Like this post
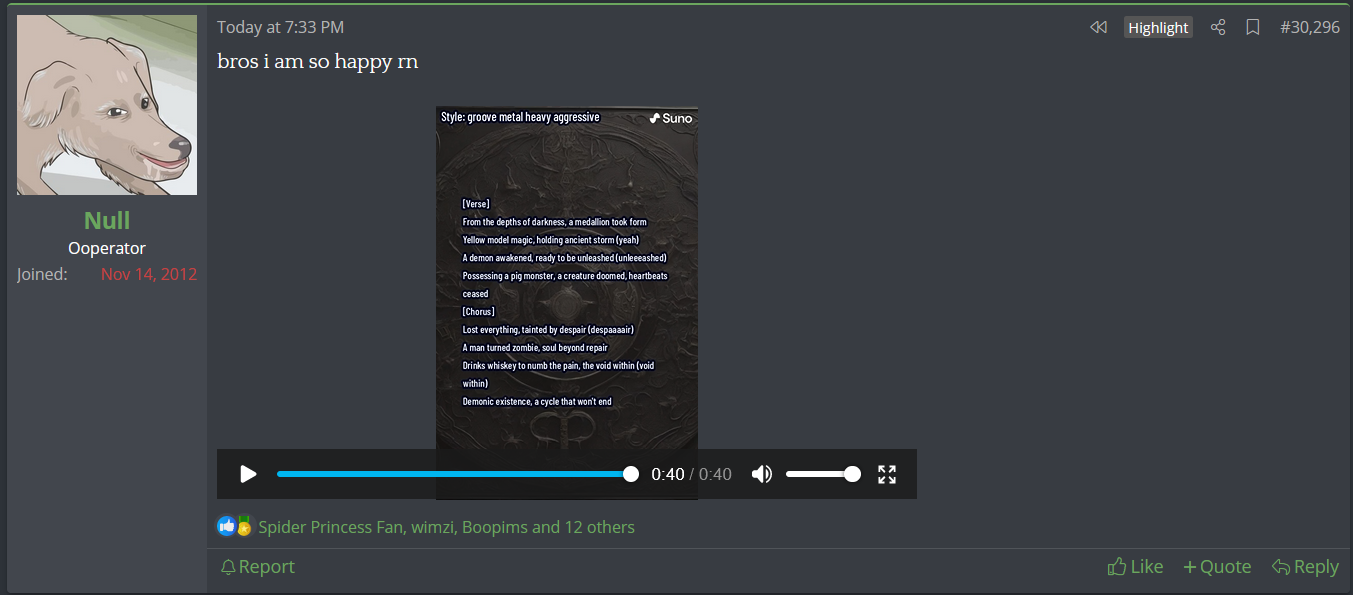 coord(1135,567)
